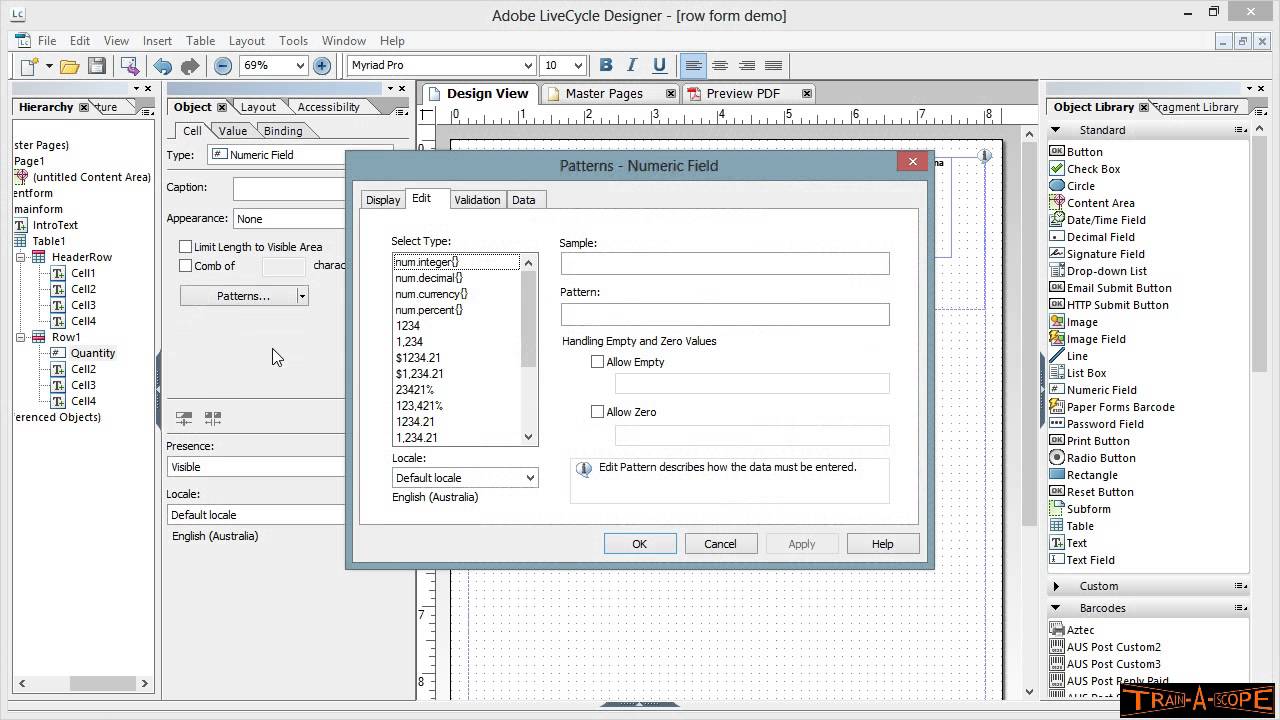The height and width of the screenshot is (720, 1280).
Task: Collapse the Standard library section
Action: coord(1056,130)
